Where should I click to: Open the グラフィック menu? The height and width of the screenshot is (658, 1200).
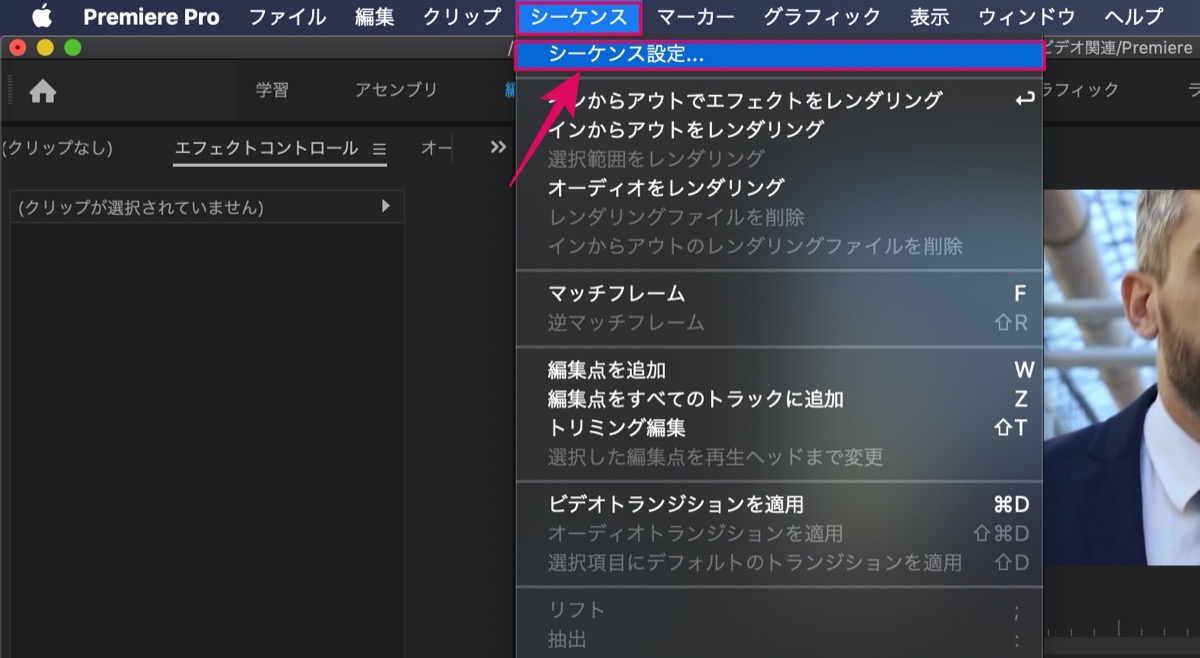click(822, 17)
